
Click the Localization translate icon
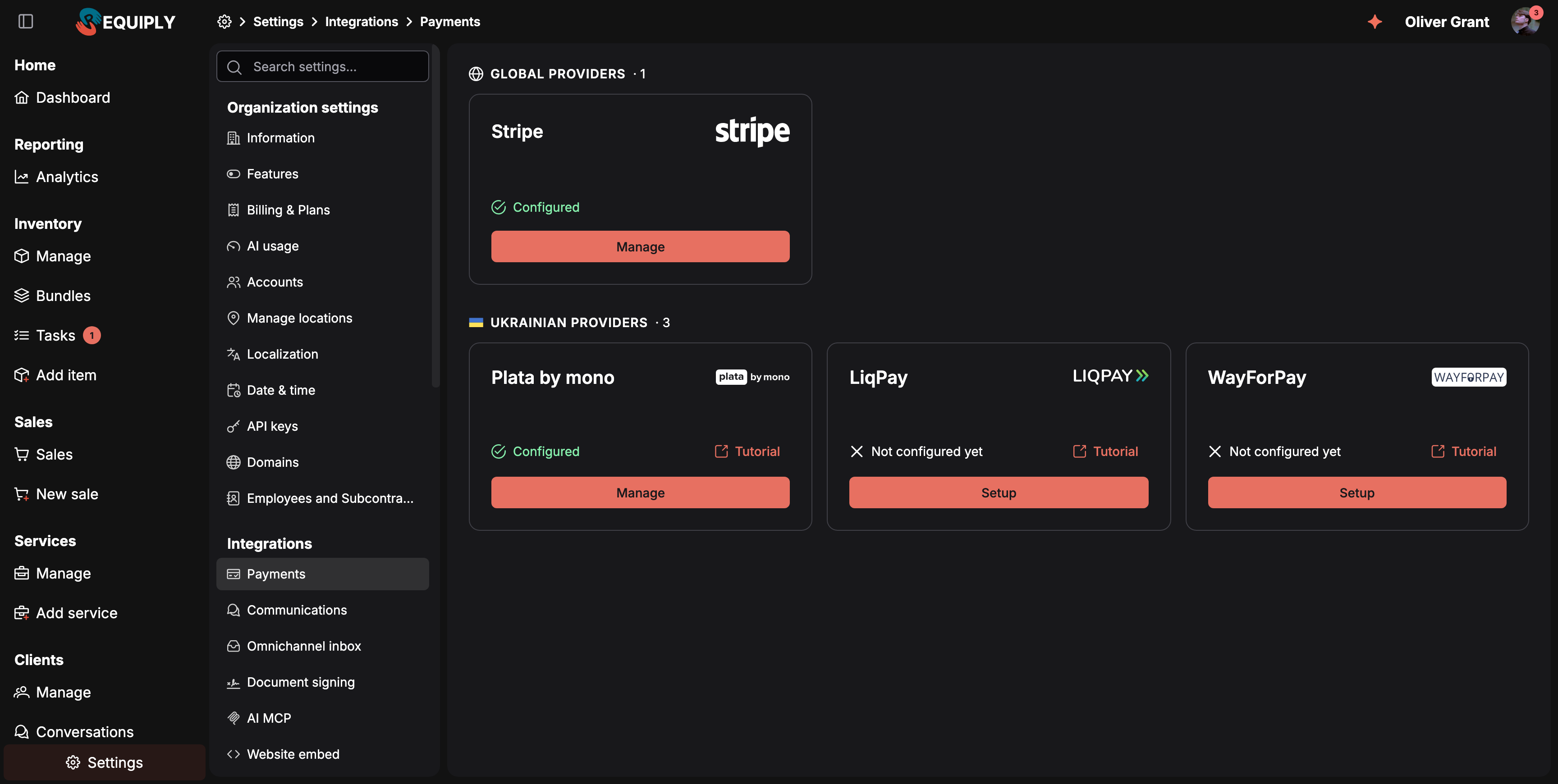point(234,354)
